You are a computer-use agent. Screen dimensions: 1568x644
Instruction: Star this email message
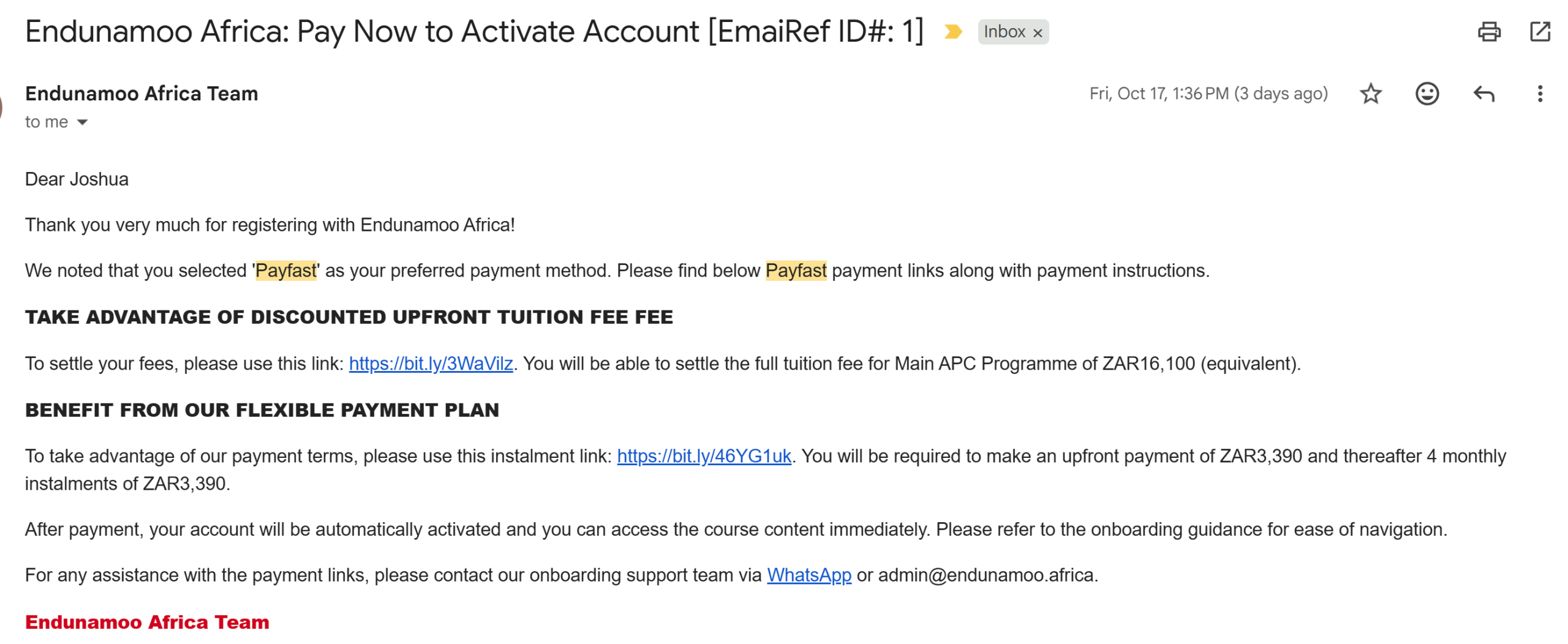coord(1370,94)
